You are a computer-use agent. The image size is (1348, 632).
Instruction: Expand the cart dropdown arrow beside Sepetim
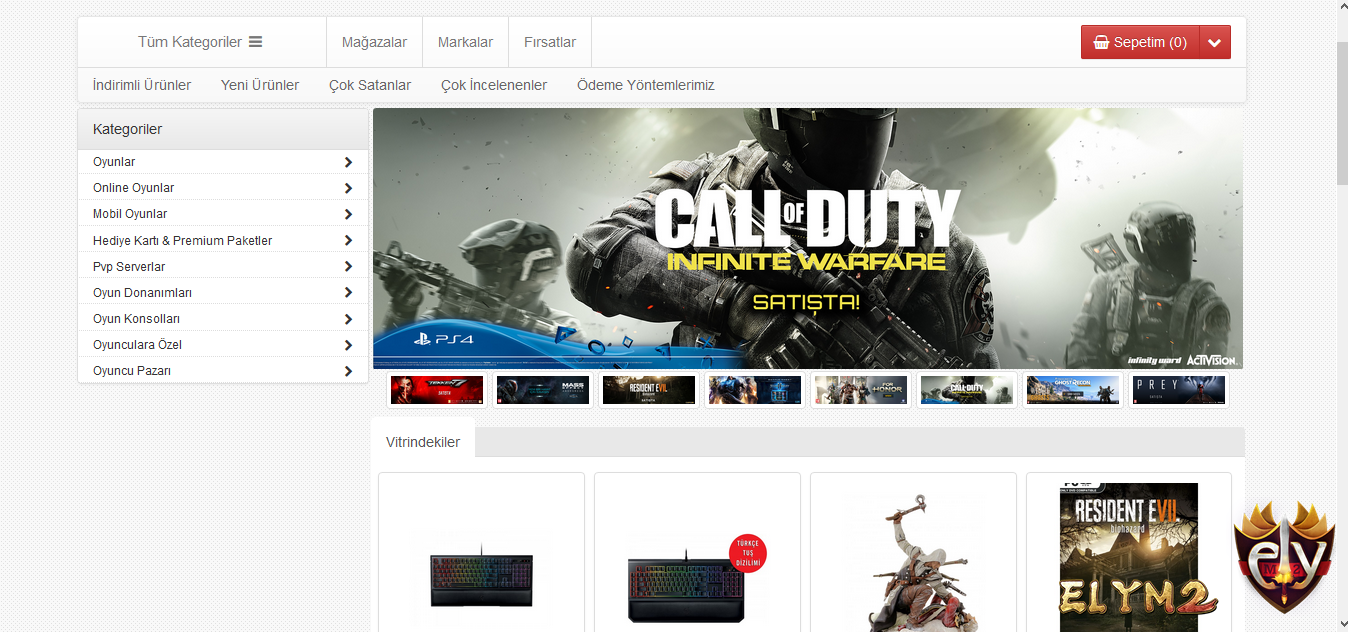point(1215,42)
